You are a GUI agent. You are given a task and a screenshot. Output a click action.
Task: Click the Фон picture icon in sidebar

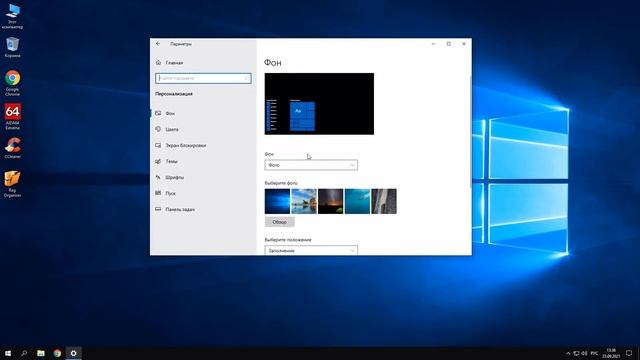point(158,113)
